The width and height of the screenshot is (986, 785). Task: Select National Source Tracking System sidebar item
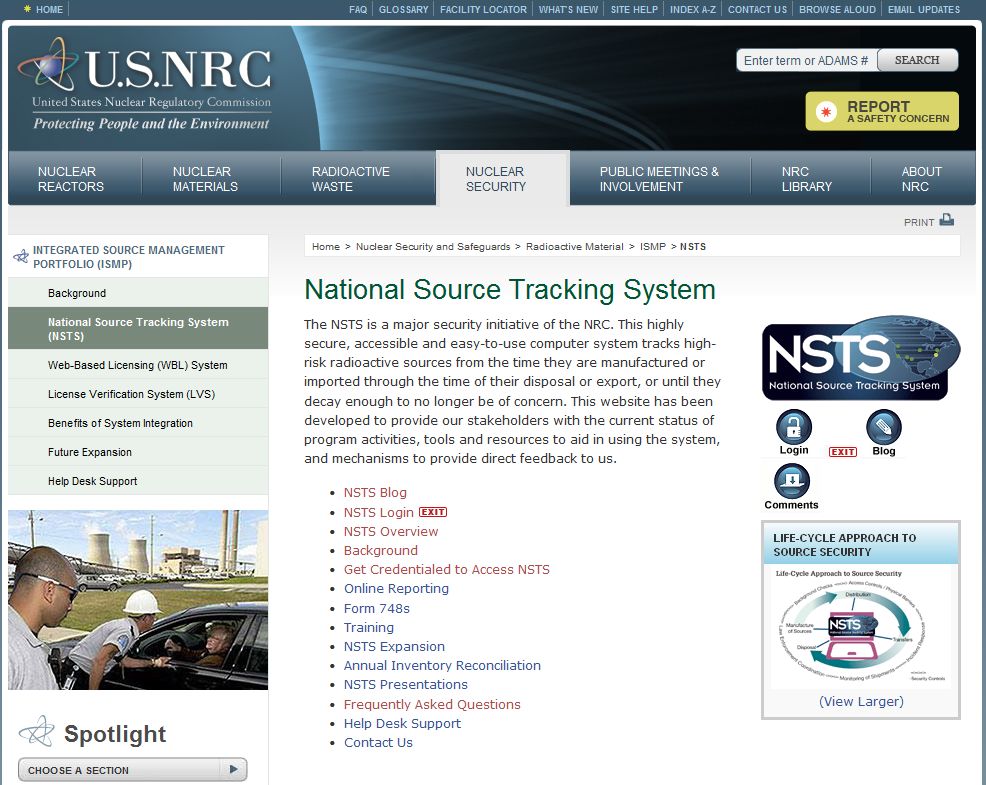coord(138,328)
